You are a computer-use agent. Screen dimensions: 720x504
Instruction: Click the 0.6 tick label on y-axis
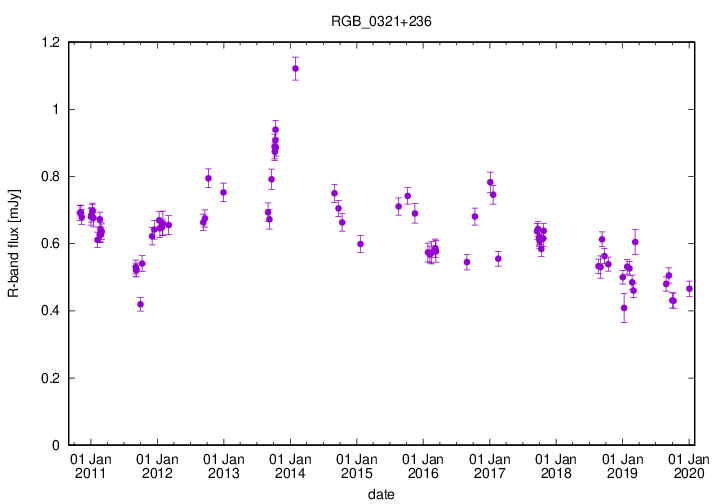49,244
